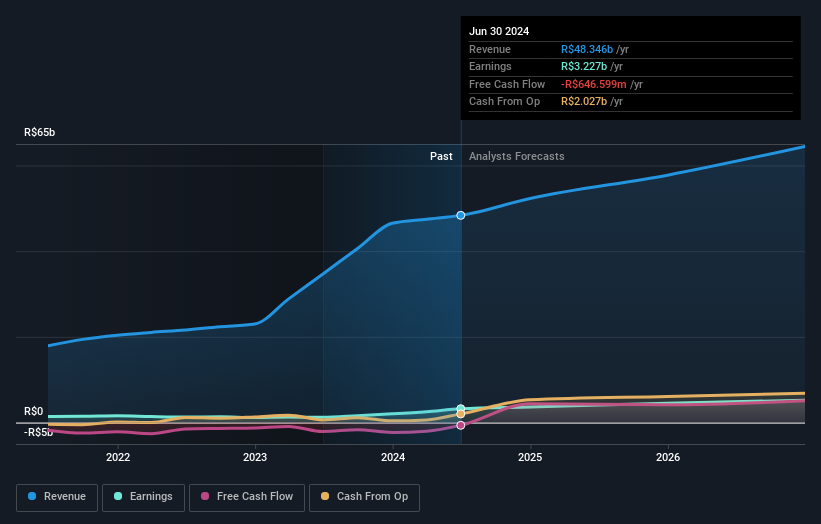Click the Cash From Op row label in tooltip

(x=504, y=102)
